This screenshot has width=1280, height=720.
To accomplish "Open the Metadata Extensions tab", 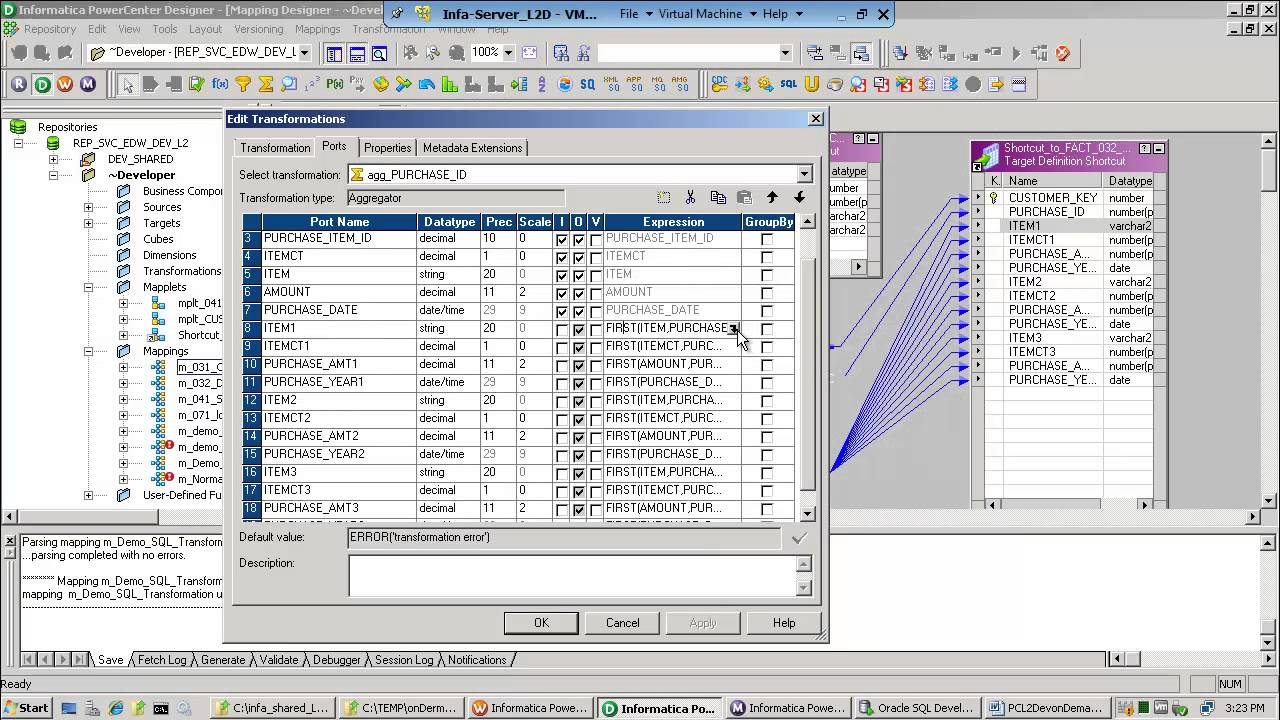I will (472, 148).
